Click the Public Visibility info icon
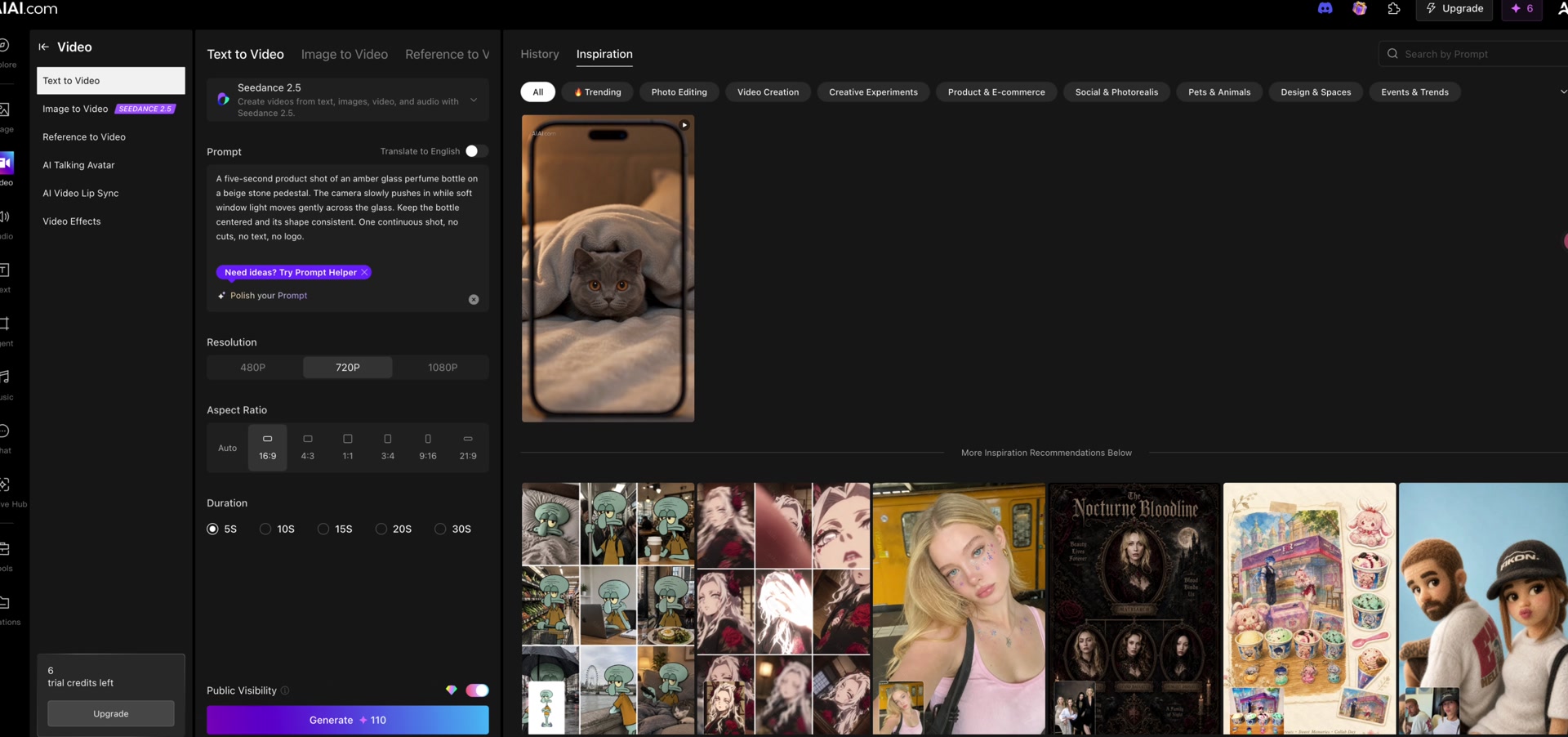The image size is (1568, 737). pyautogui.click(x=285, y=690)
